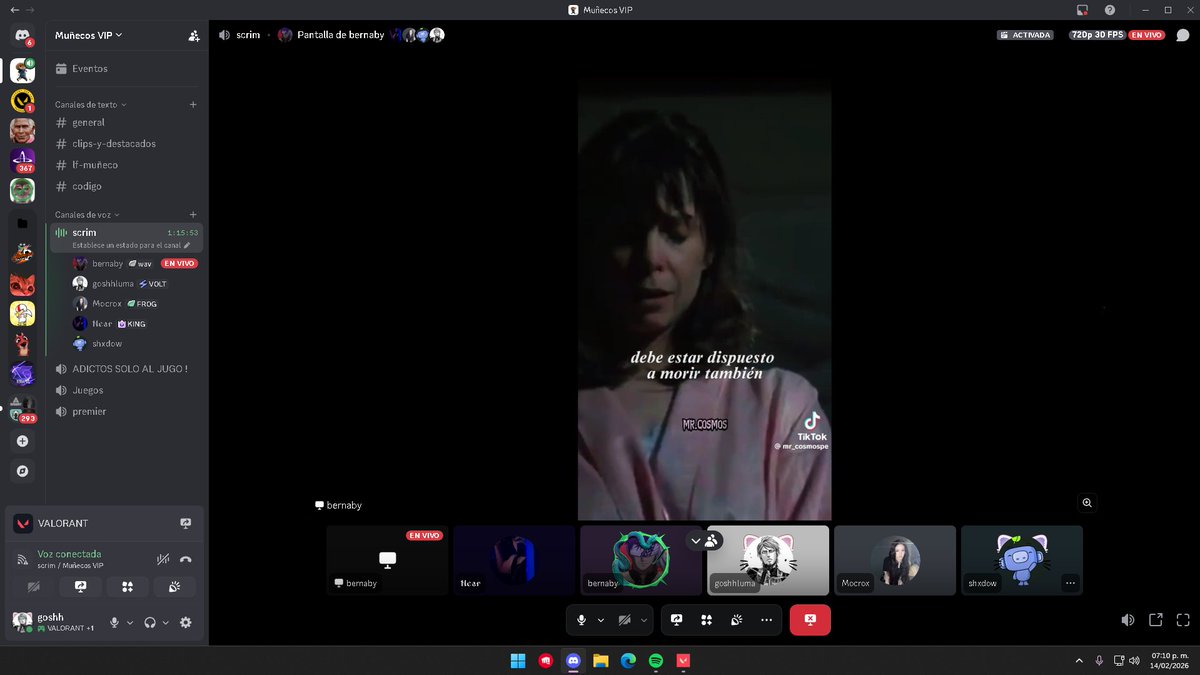1200x675 pixels.
Task: Open stream volume speaker icon
Action: (1127, 620)
